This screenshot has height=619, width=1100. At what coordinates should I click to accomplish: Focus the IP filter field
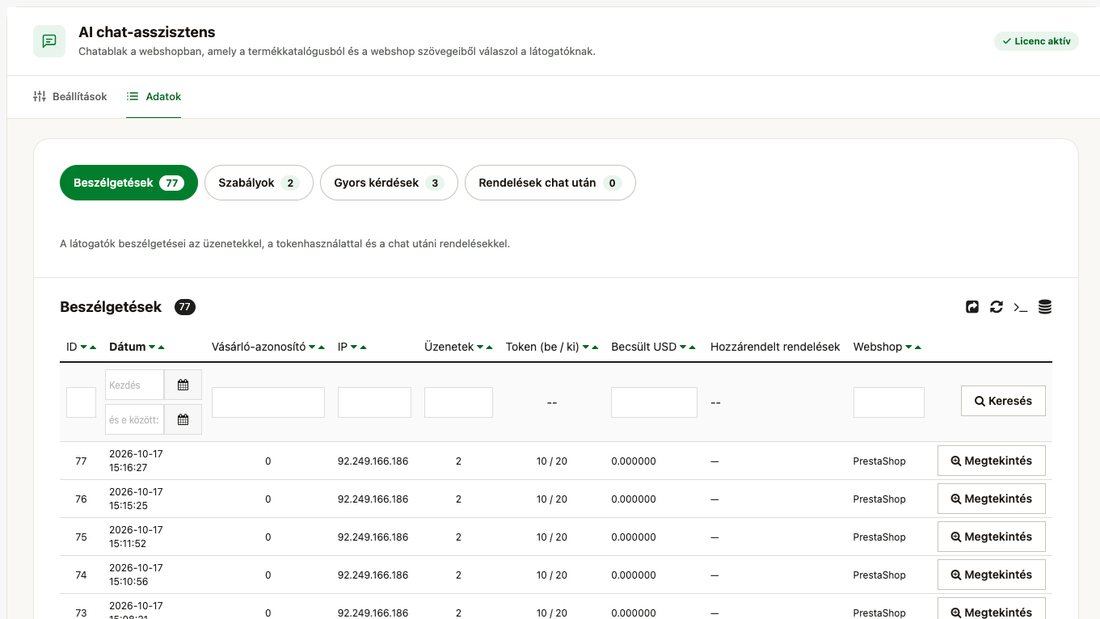(375, 402)
